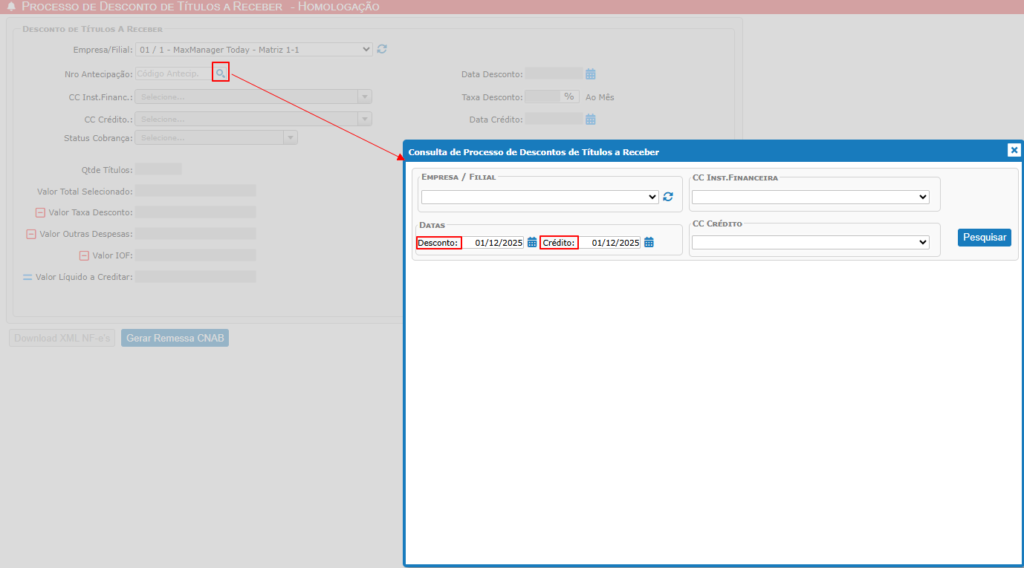Open the Data Desconto calendar picker
1024x568 pixels.
click(591, 73)
